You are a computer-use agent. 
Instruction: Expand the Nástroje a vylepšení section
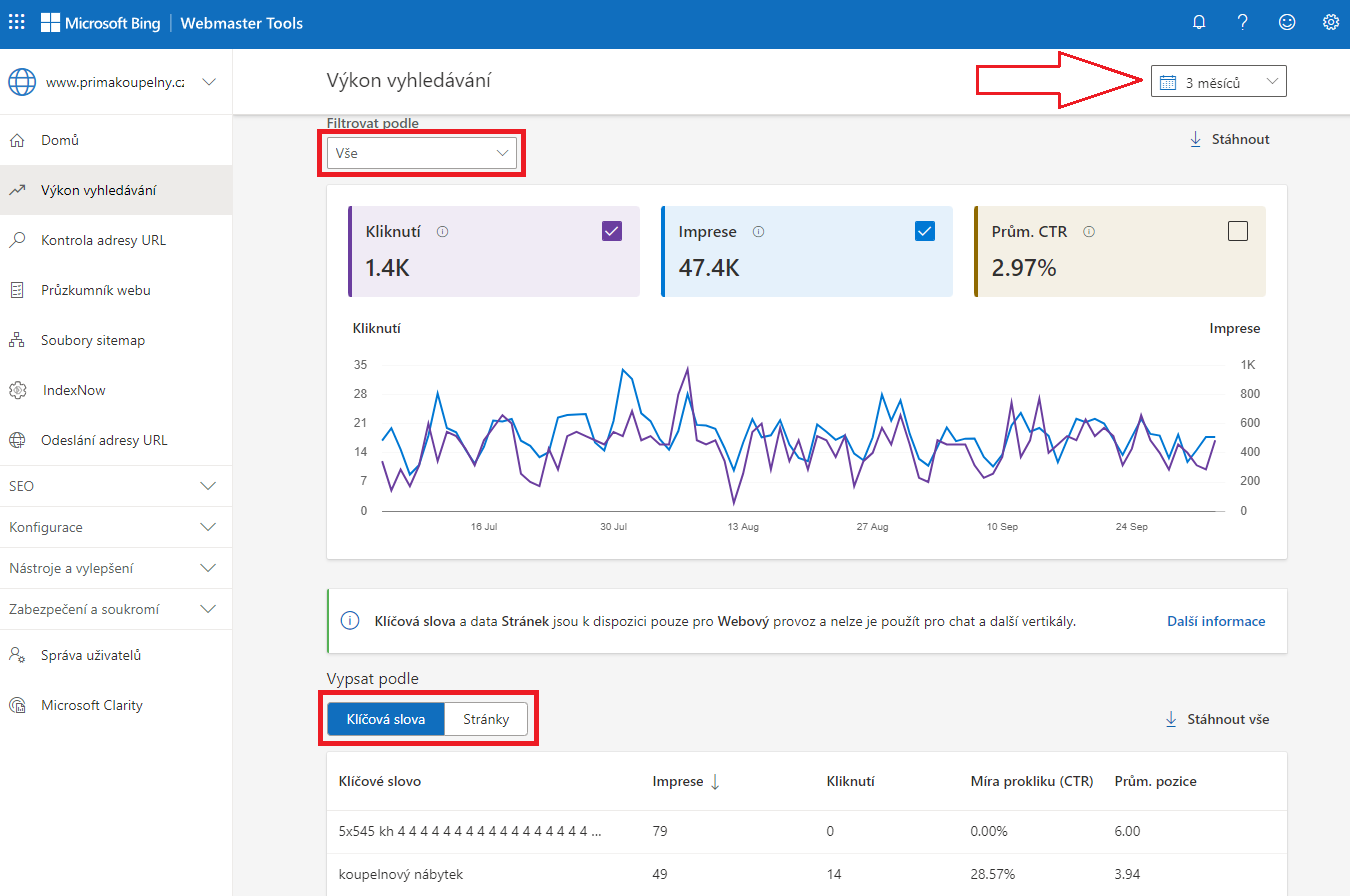[x=116, y=568]
